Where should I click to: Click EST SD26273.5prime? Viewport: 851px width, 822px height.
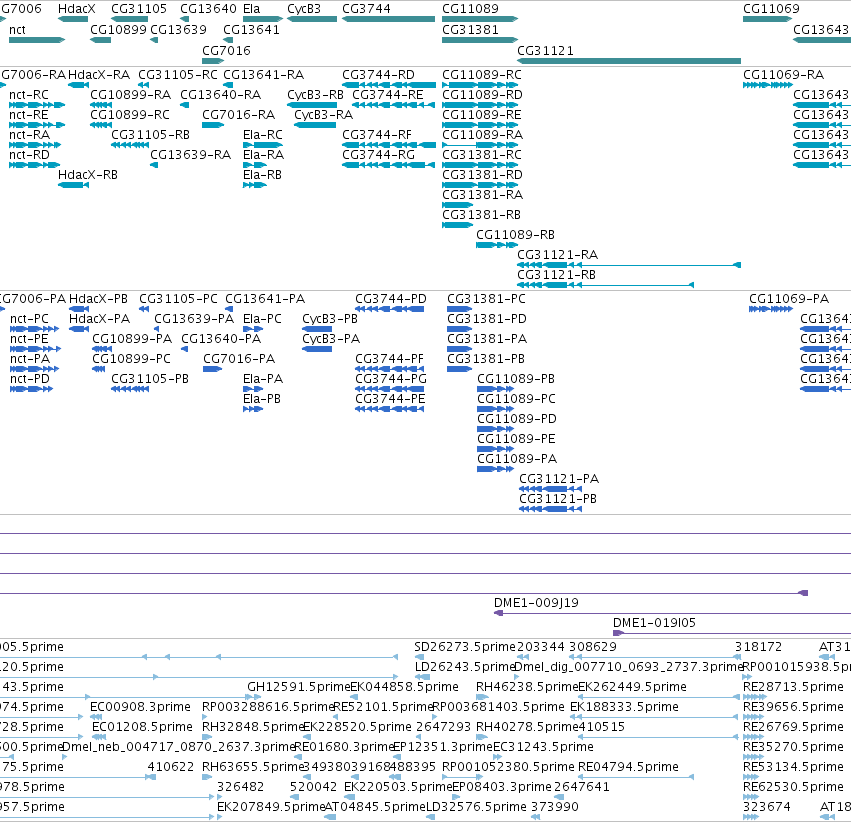(465, 647)
